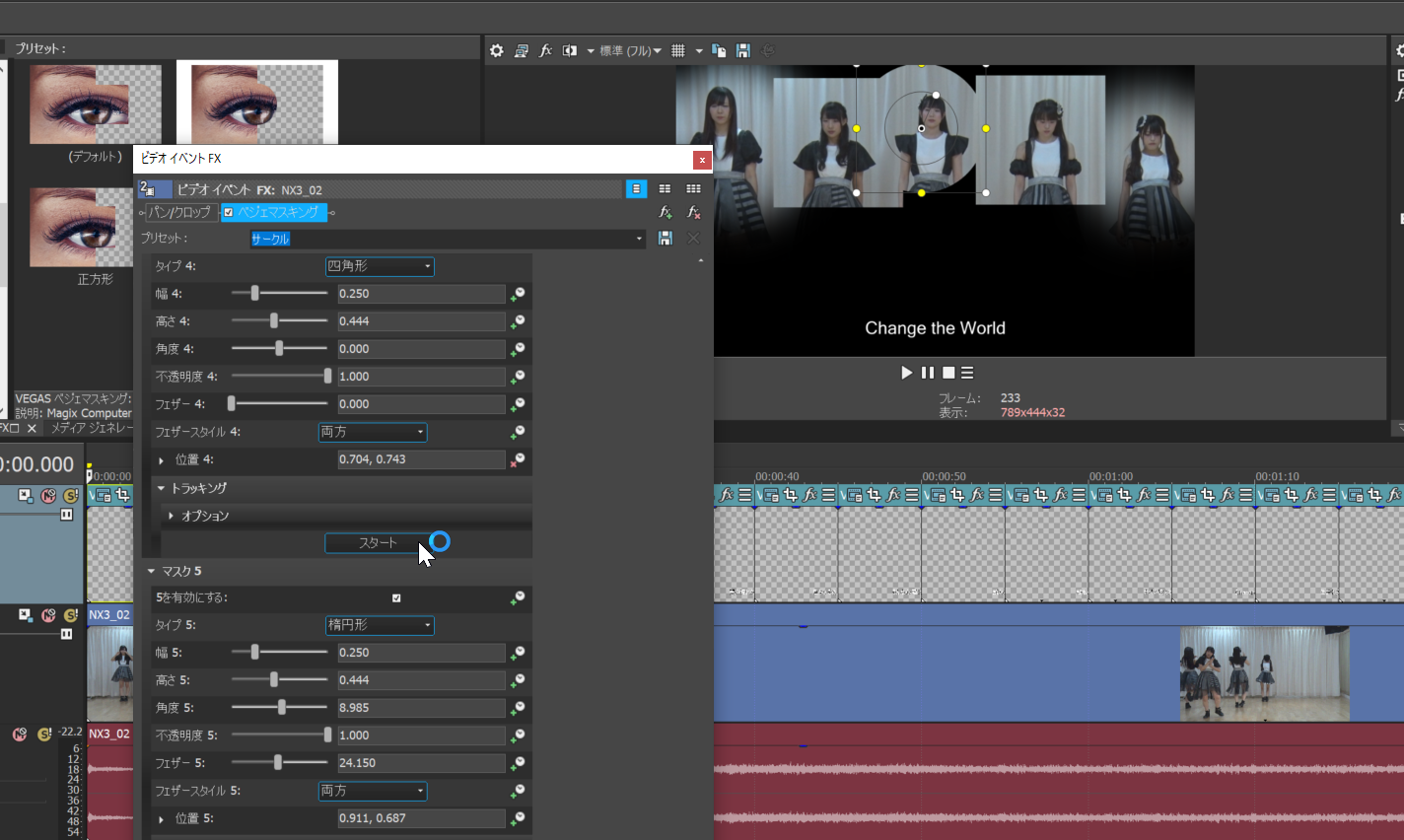Click the compositing mode icon on the NX3_02 video track

pyautogui.click(x=26, y=615)
